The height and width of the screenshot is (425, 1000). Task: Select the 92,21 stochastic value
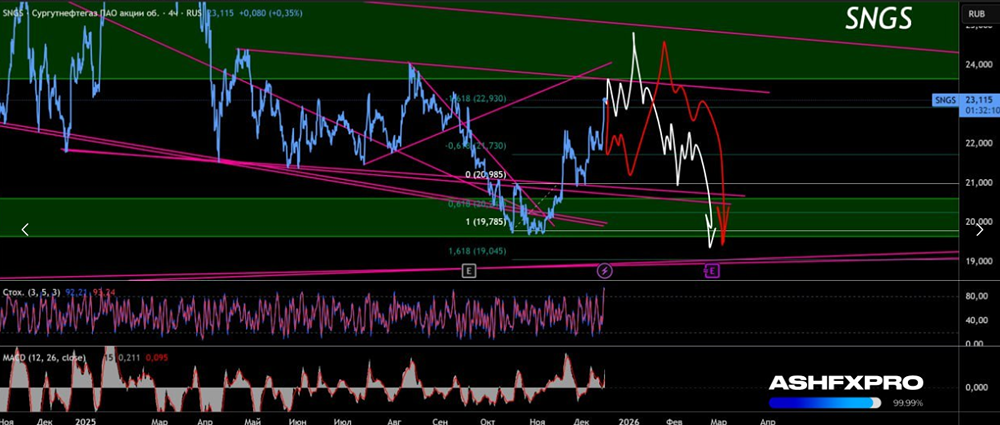click(75, 292)
